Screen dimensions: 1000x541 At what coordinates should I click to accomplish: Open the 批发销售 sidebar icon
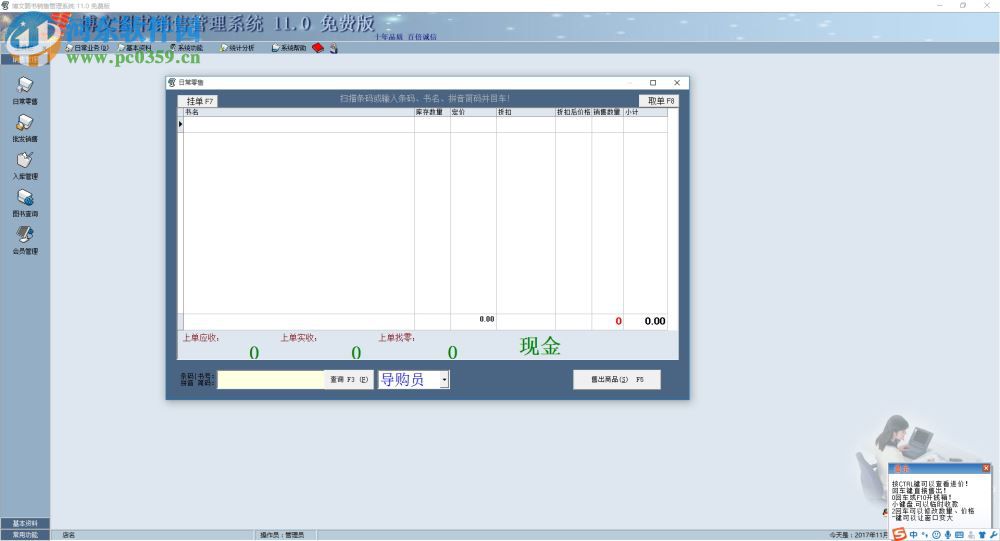[25, 128]
